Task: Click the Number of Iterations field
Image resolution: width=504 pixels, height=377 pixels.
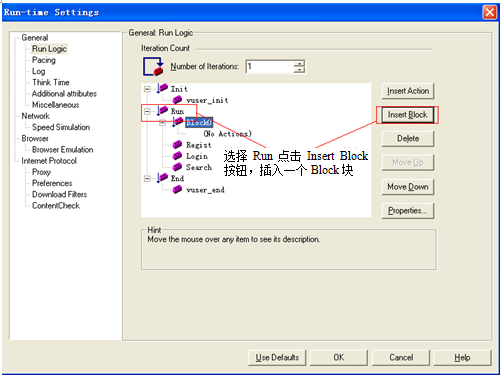Action: point(270,66)
